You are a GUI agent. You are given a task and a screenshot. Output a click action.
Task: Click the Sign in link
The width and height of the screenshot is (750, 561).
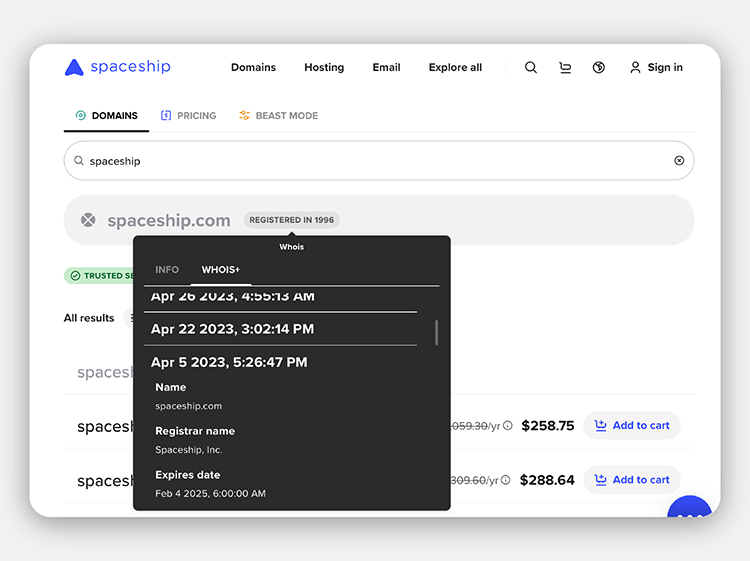point(665,67)
